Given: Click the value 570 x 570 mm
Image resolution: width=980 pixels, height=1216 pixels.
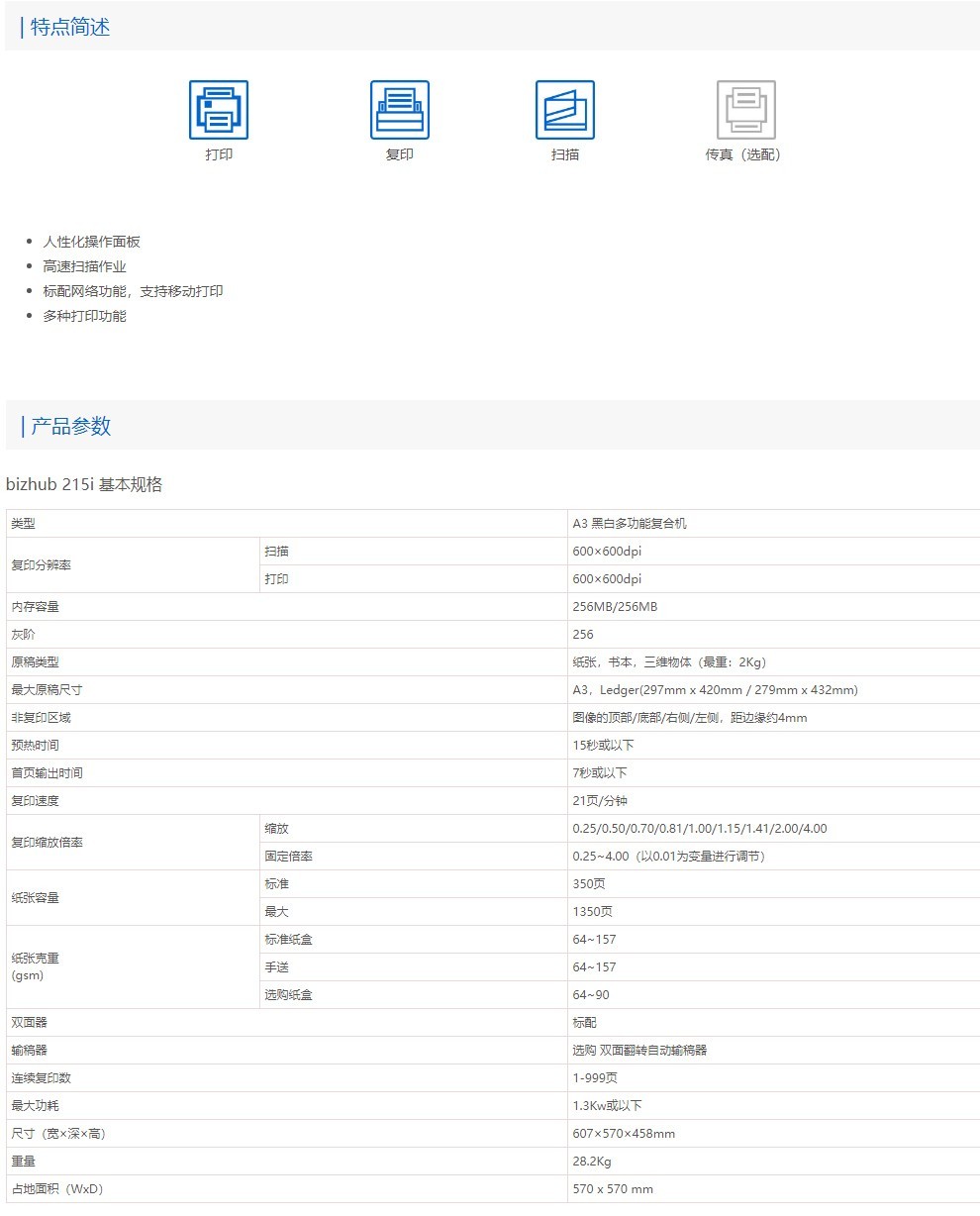Looking at the screenshot, I should point(613,1189).
